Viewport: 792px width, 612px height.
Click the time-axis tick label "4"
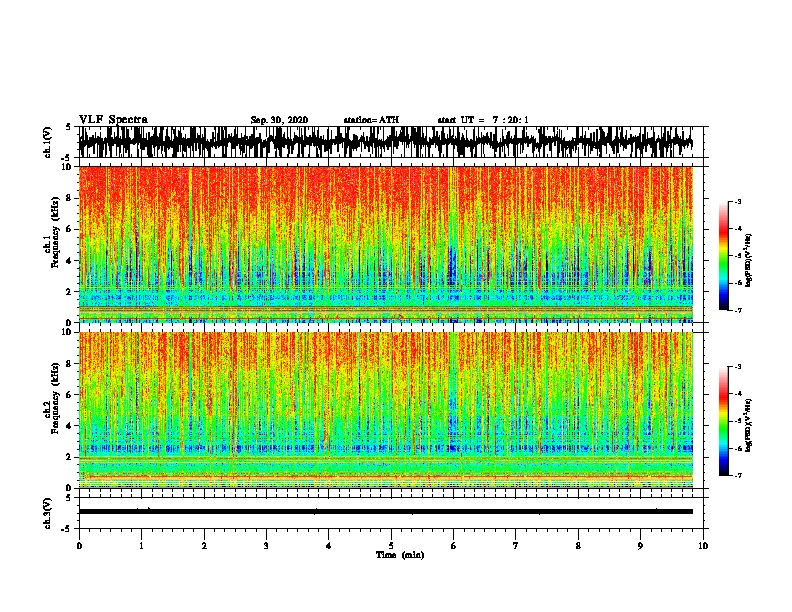pos(329,546)
